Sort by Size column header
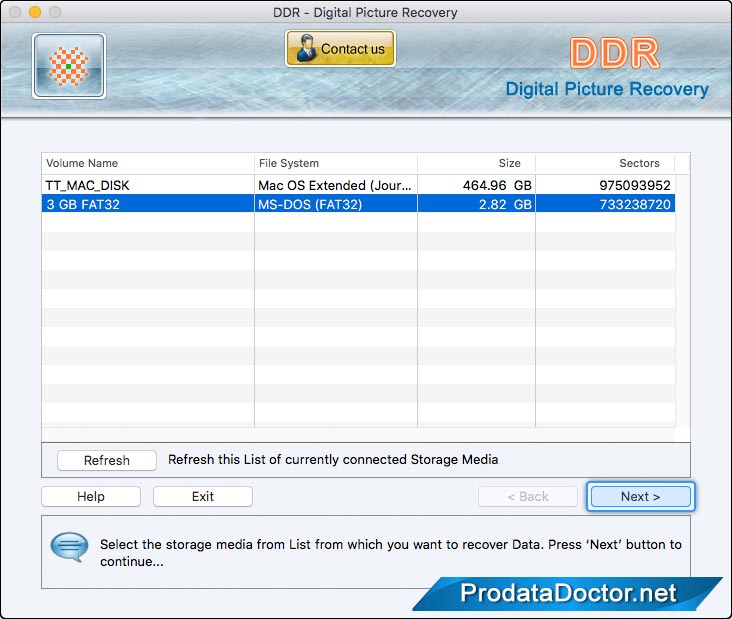This screenshot has height=619, width=732. pos(476,163)
